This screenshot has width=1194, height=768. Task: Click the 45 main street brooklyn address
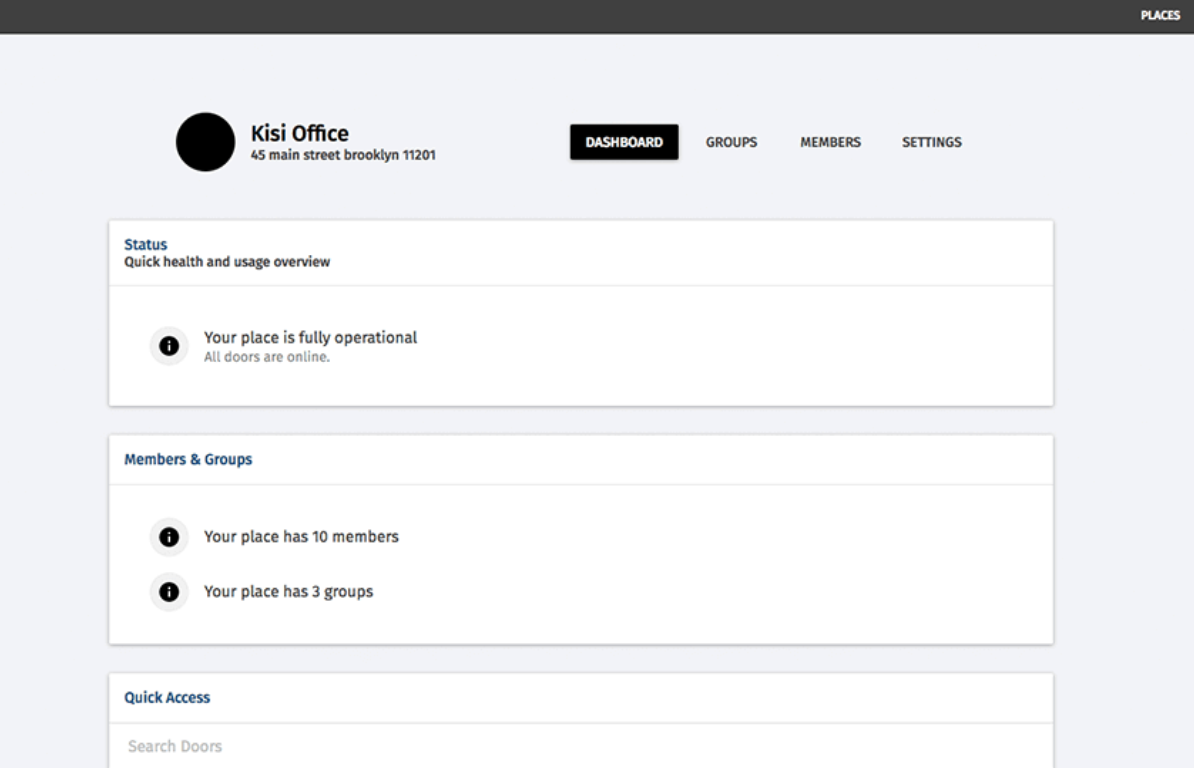342,156
